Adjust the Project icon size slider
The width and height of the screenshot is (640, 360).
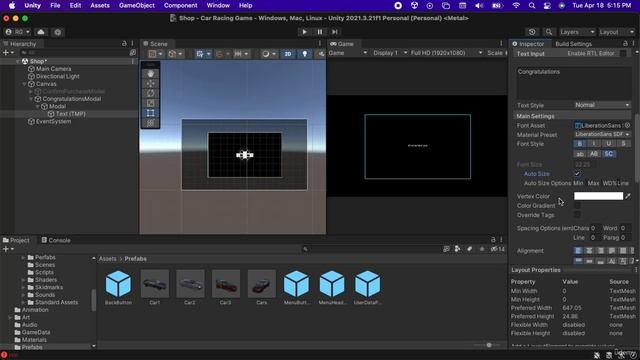pos(489,345)
